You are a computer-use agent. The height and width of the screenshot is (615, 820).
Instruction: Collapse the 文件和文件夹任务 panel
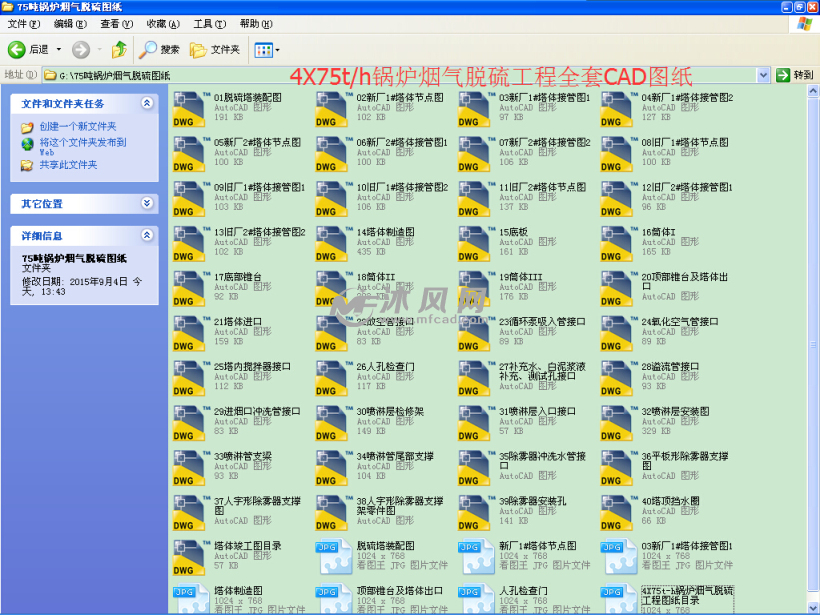pos(147,103)
